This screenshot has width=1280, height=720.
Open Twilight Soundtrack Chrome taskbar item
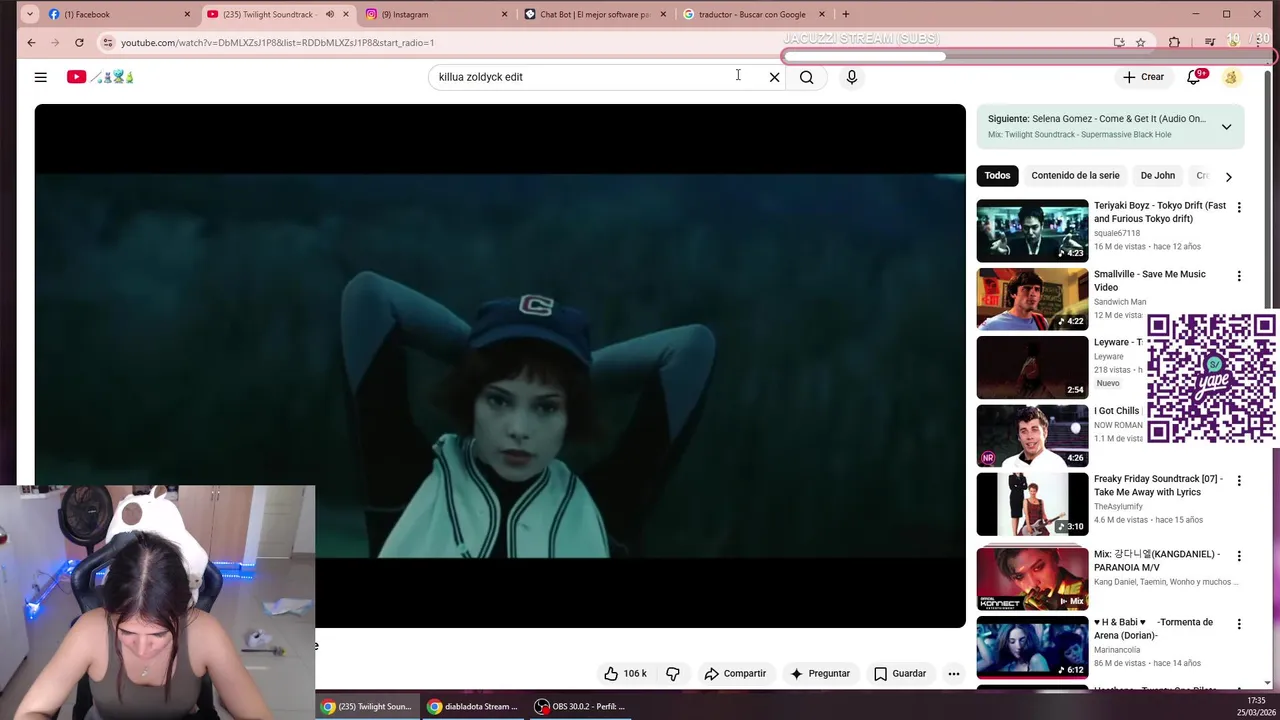[366, 706]
